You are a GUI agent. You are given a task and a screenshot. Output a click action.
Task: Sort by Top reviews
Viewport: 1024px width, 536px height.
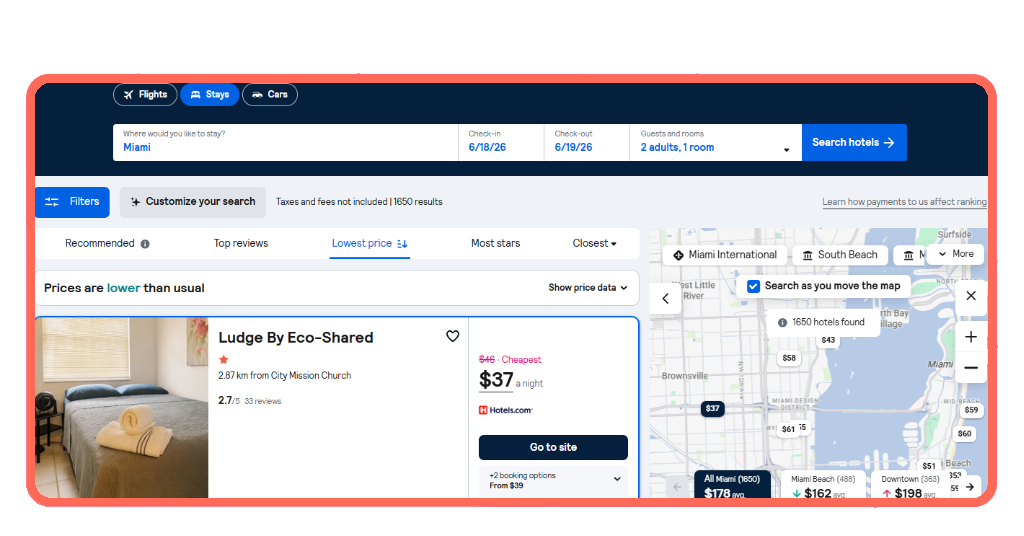point(241,244)
